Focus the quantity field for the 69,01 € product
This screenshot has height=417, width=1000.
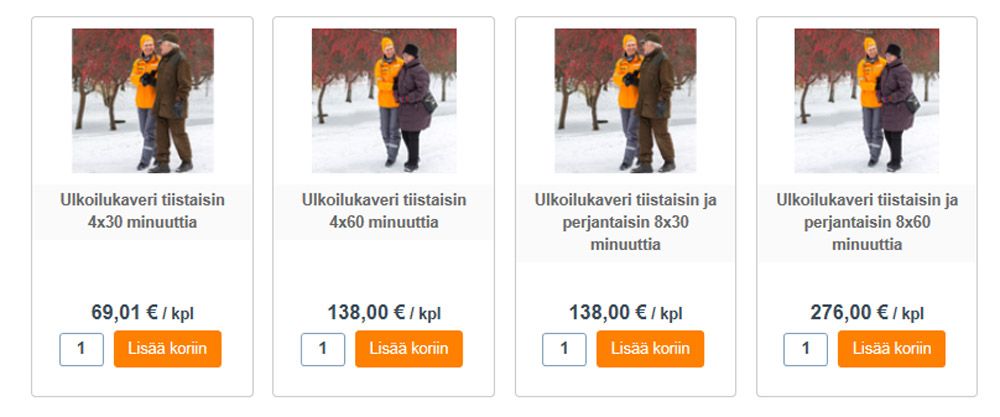(82, 349)
